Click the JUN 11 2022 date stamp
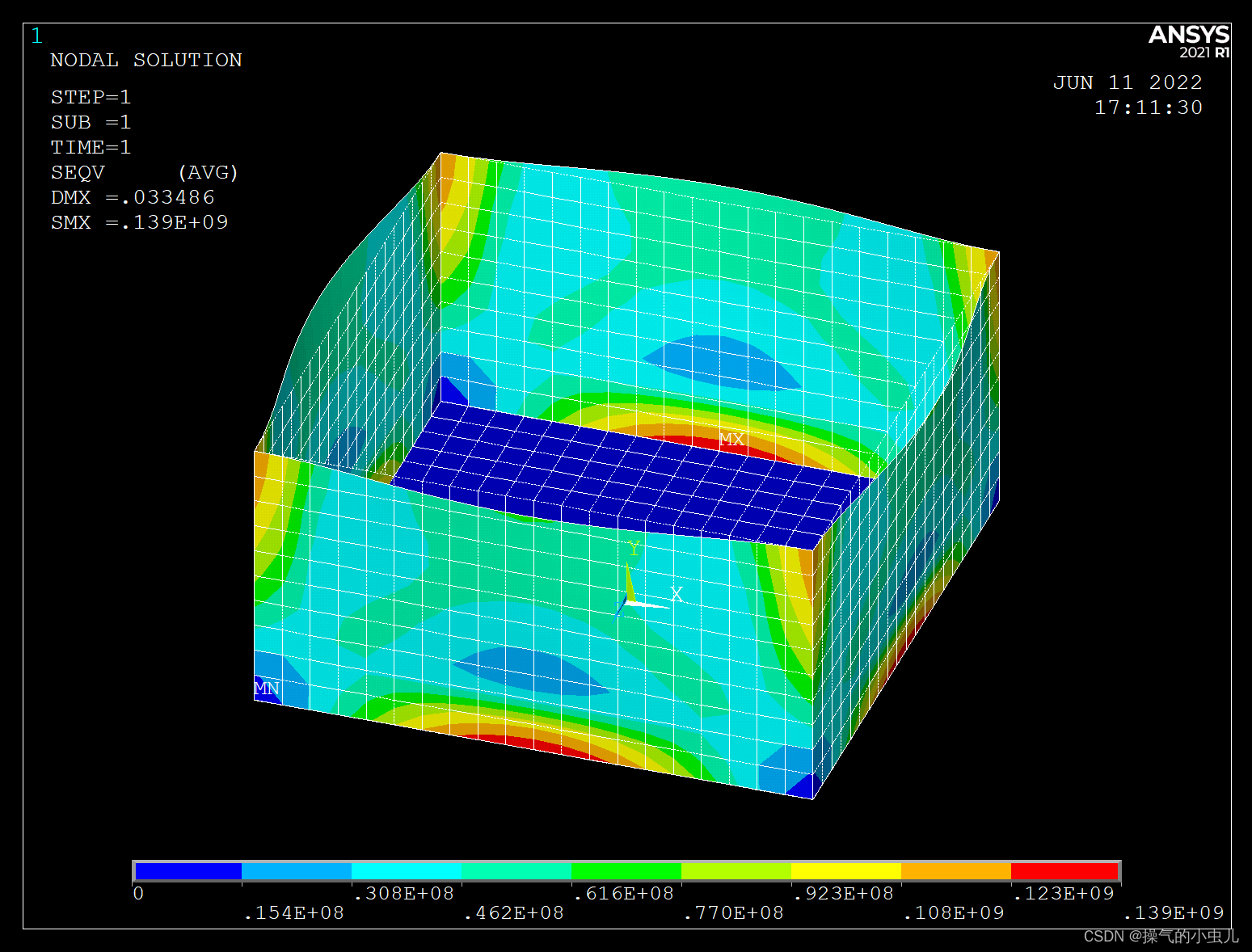 click(1127, 82)
